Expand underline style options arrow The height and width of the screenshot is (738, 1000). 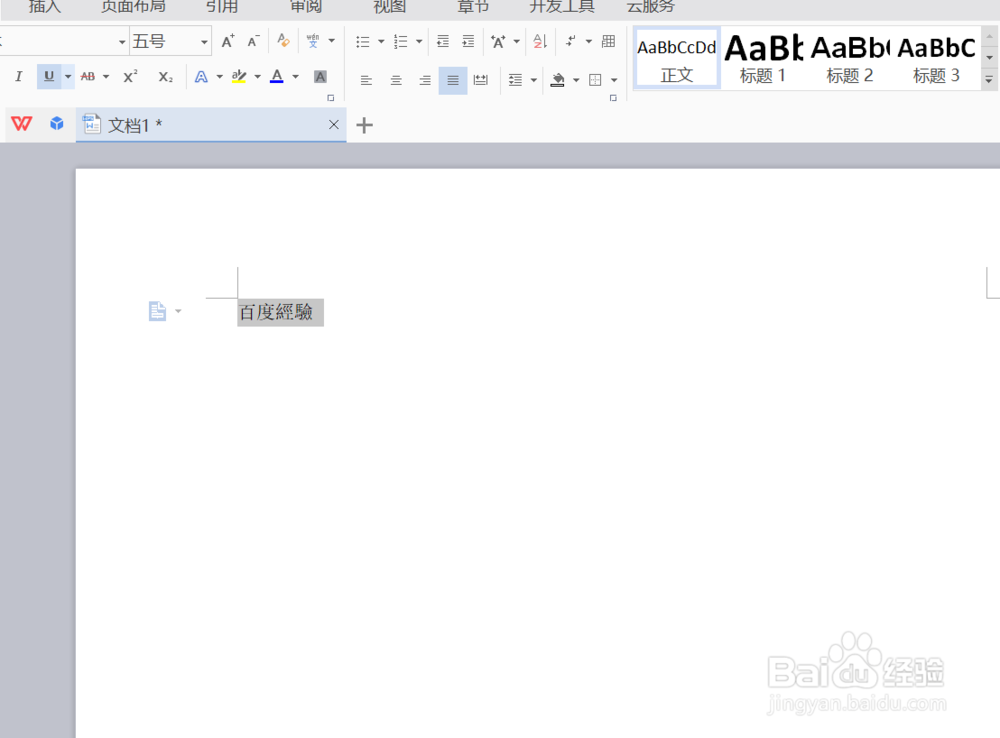68,77
